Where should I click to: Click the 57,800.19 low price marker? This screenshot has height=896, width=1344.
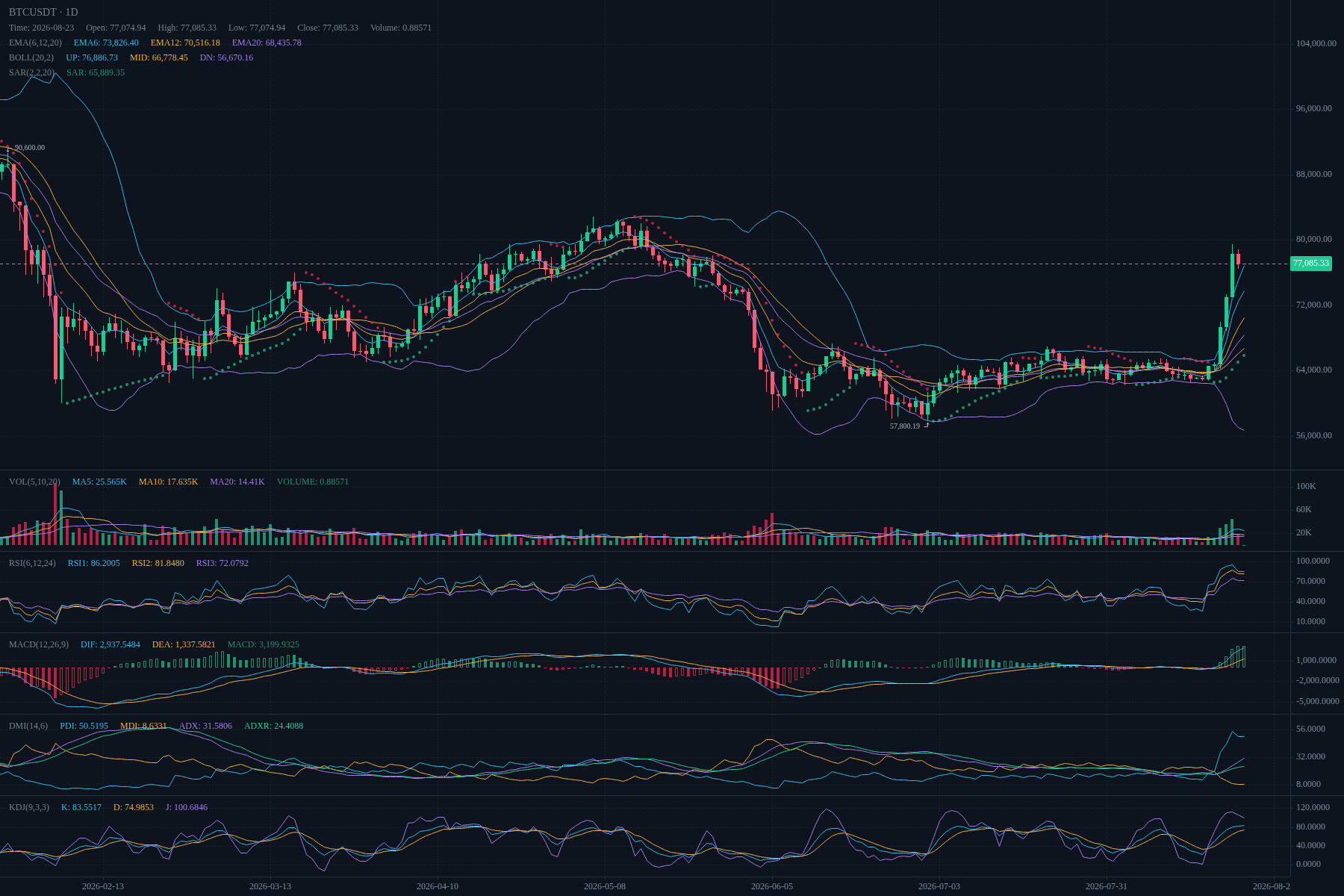tap(905, 426)
